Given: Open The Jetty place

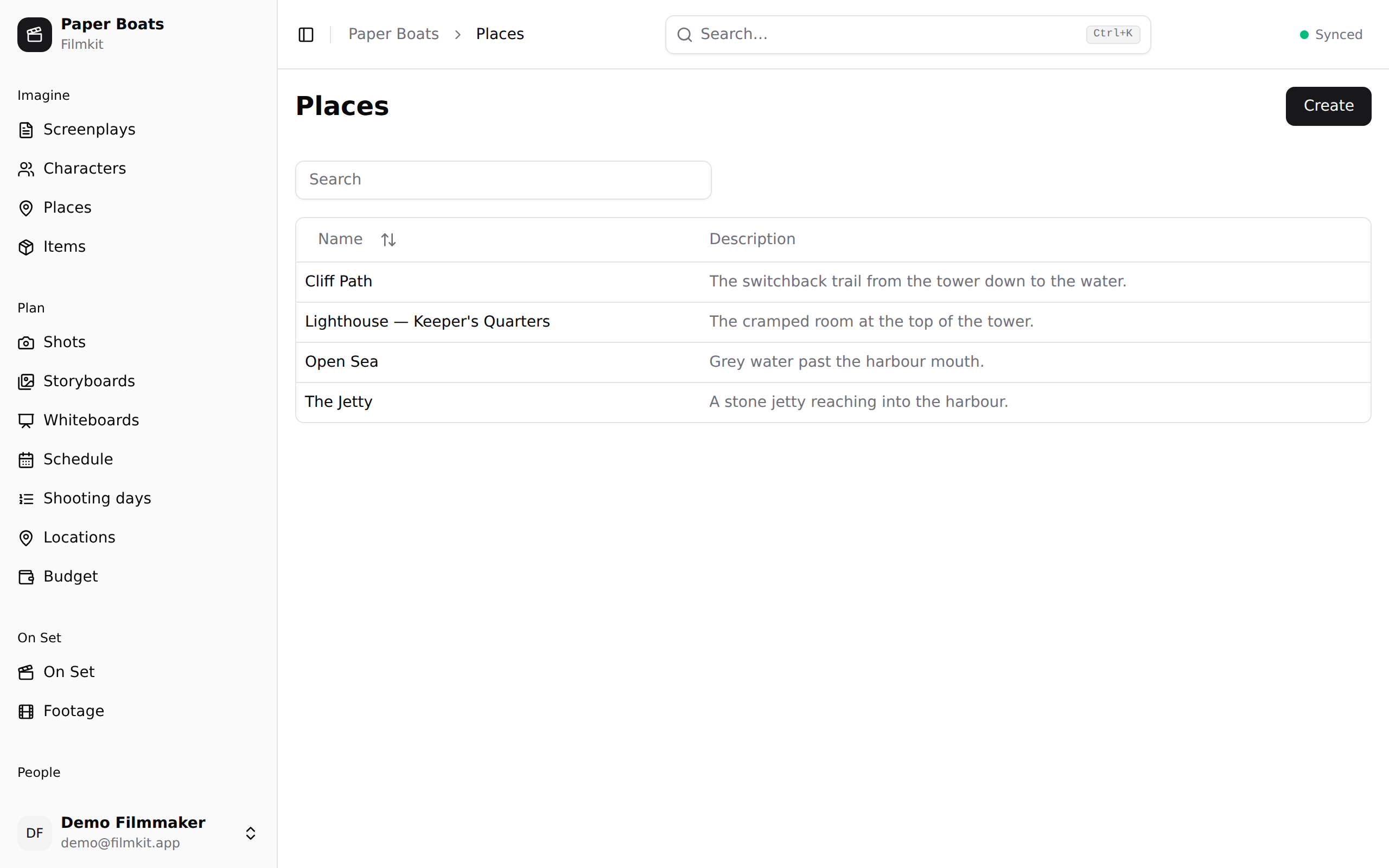Looking at the screenshot, I should (833, 403).
